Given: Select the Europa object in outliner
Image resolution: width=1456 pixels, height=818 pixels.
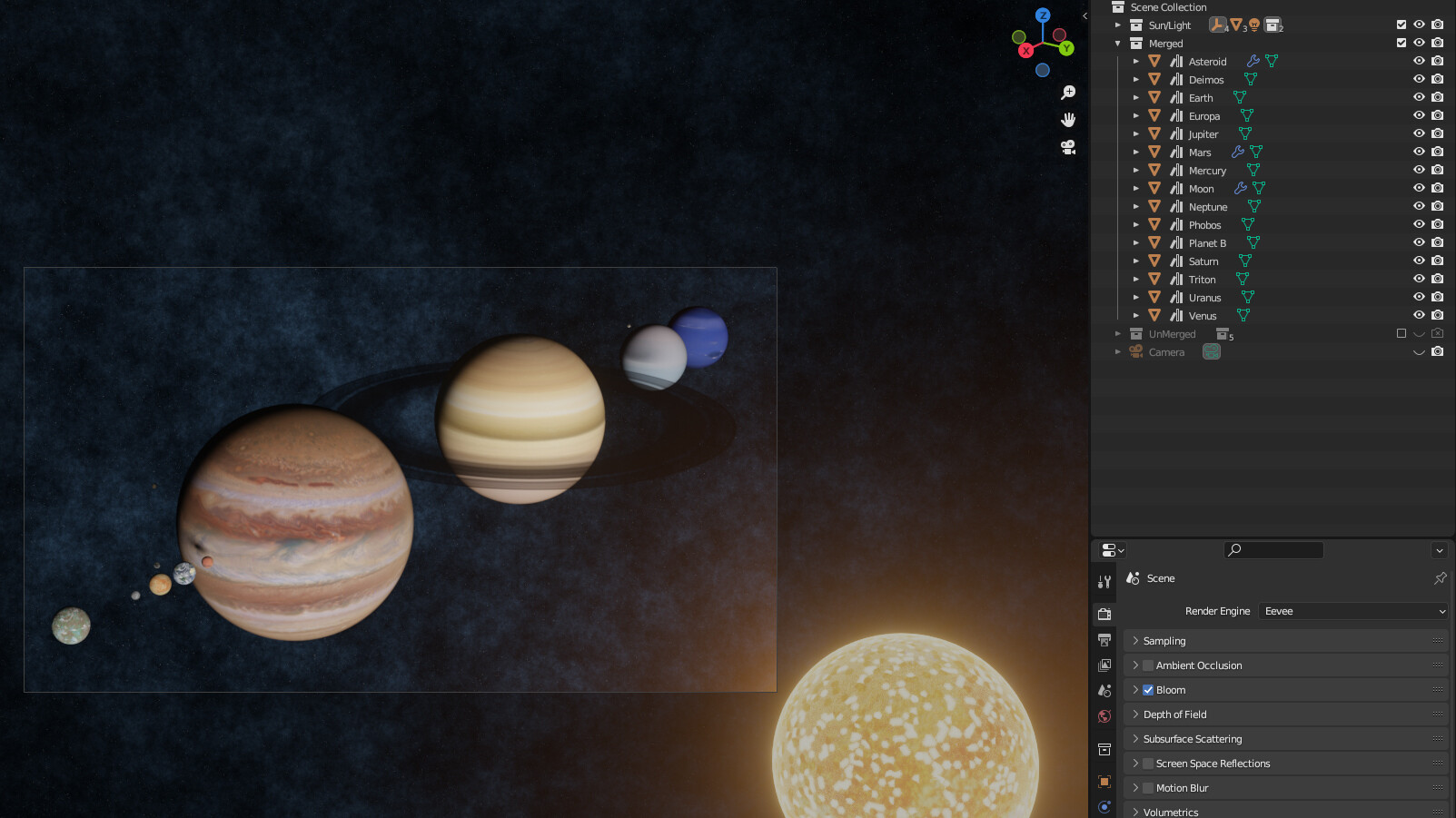Looking at the screenshot, I should pos(1204,116).
